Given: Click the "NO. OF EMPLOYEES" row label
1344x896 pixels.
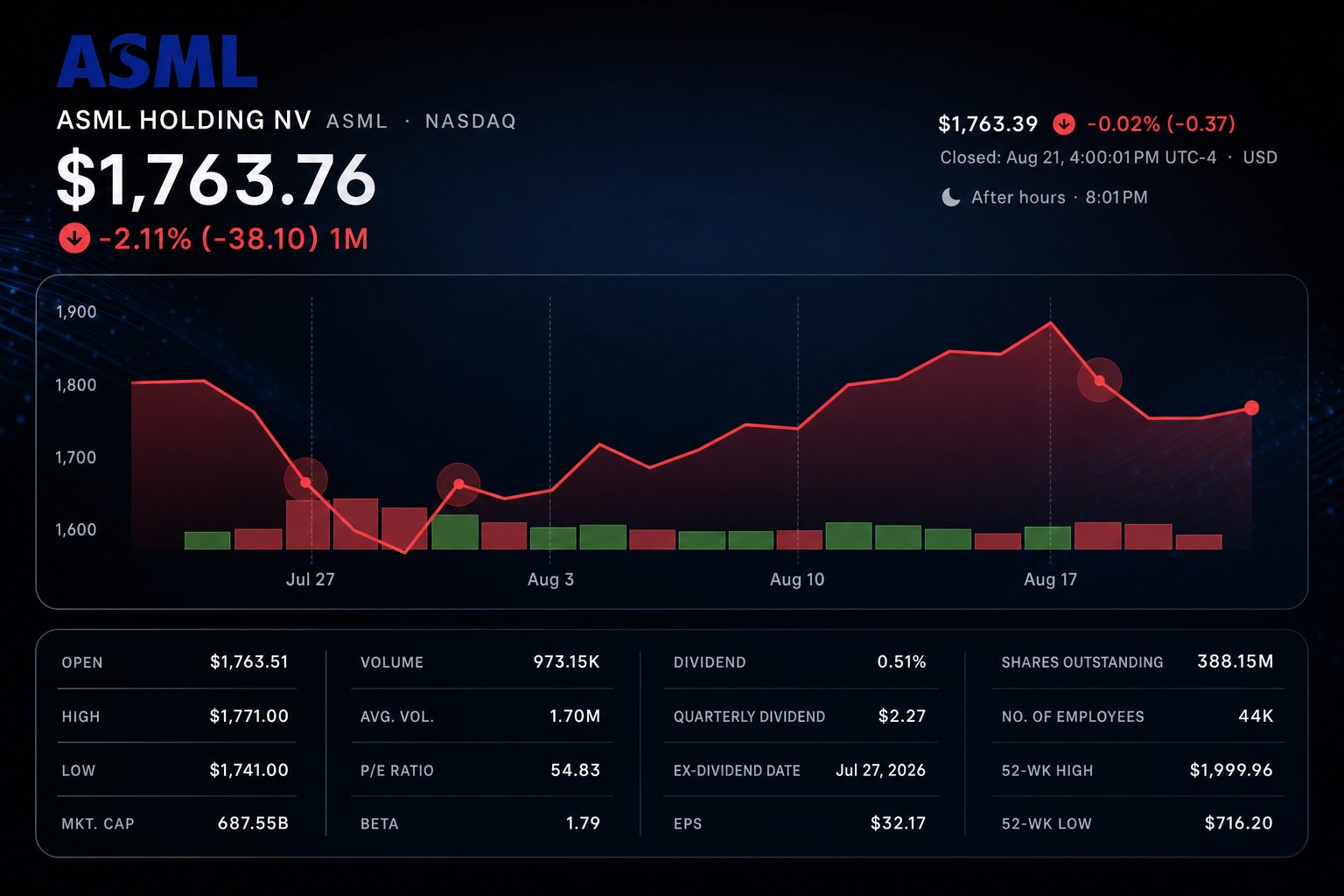Looking at the screenshot, I should coord(1073,717).
